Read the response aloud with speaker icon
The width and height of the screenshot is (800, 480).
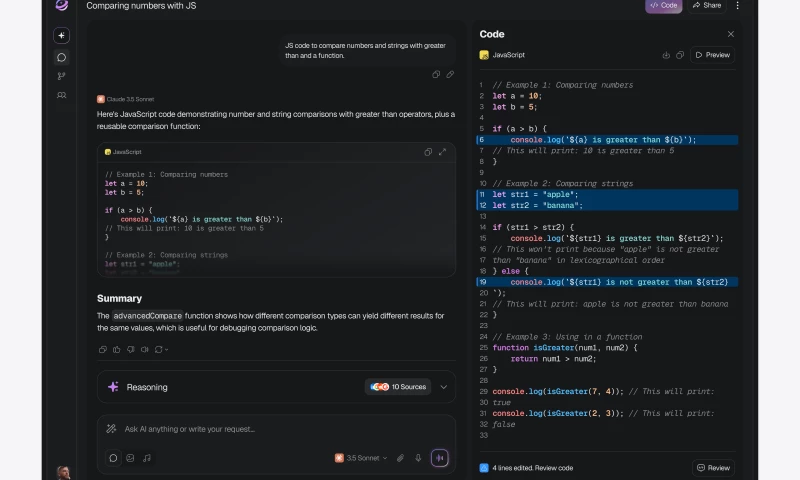click(x=144, y=349)
